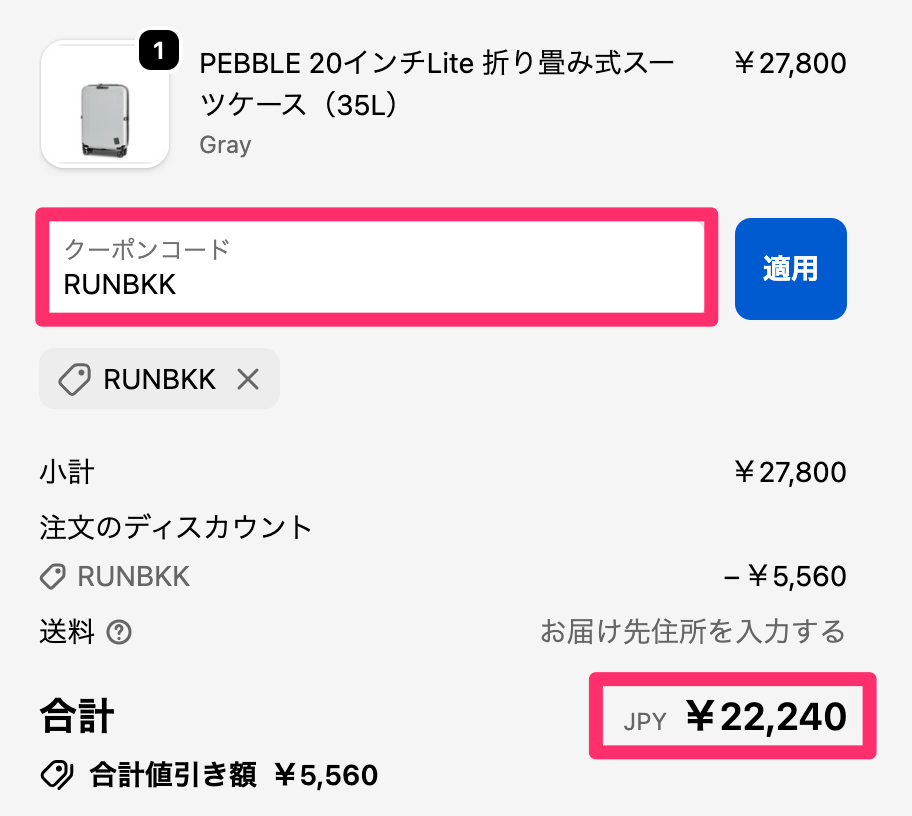Open the お届け先住所を入力する link
The height and width of the screenshot is (816, 912).
point(693,631)
